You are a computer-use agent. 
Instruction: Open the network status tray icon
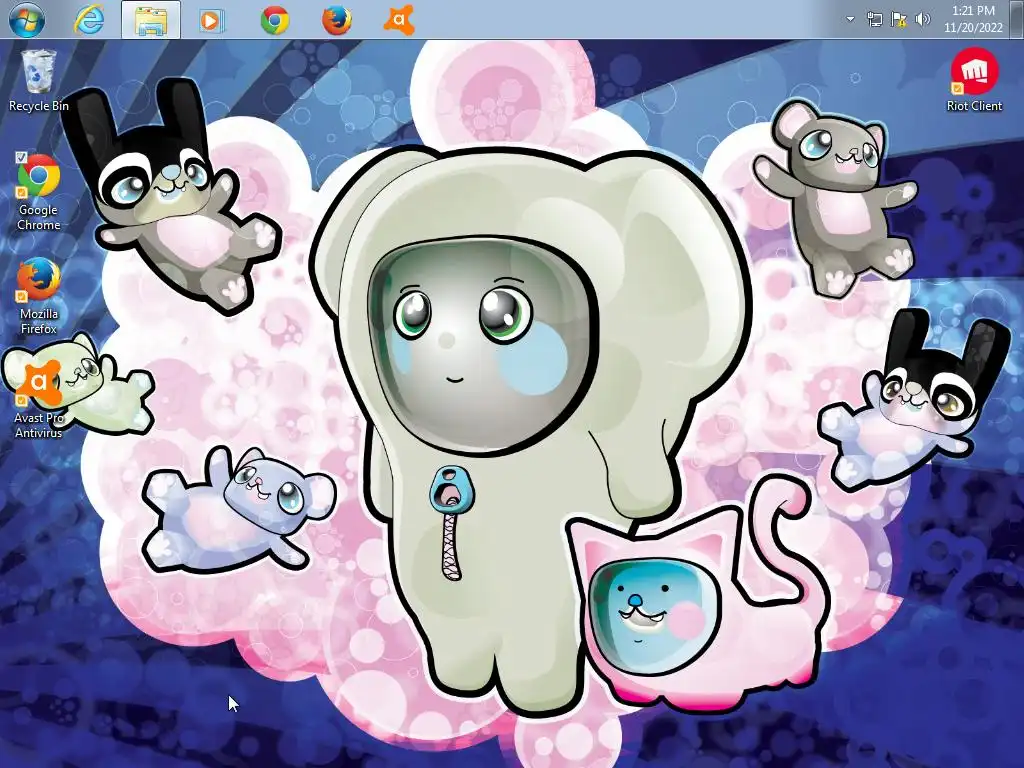[874, 20]
